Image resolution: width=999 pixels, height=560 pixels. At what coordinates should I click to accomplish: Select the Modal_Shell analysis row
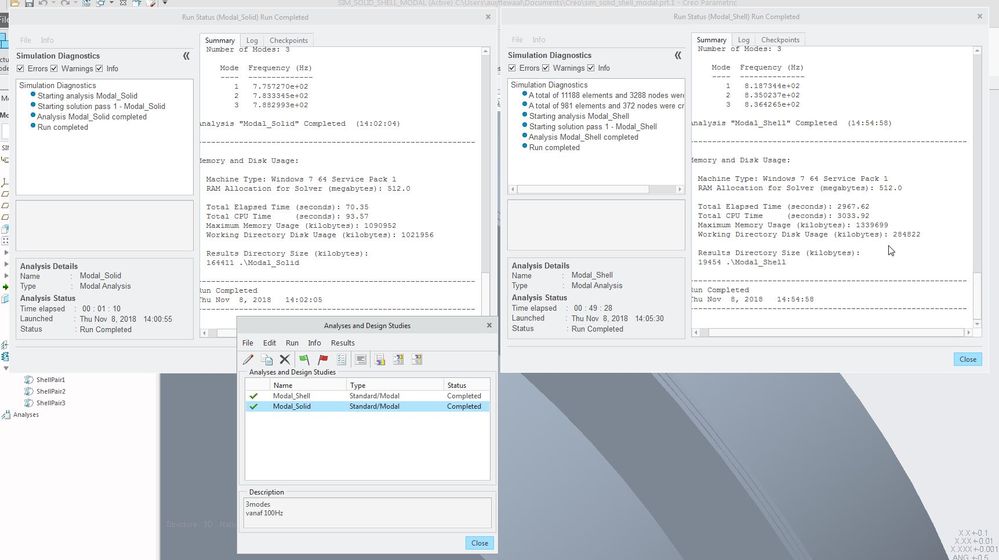(x=292, y=396)
